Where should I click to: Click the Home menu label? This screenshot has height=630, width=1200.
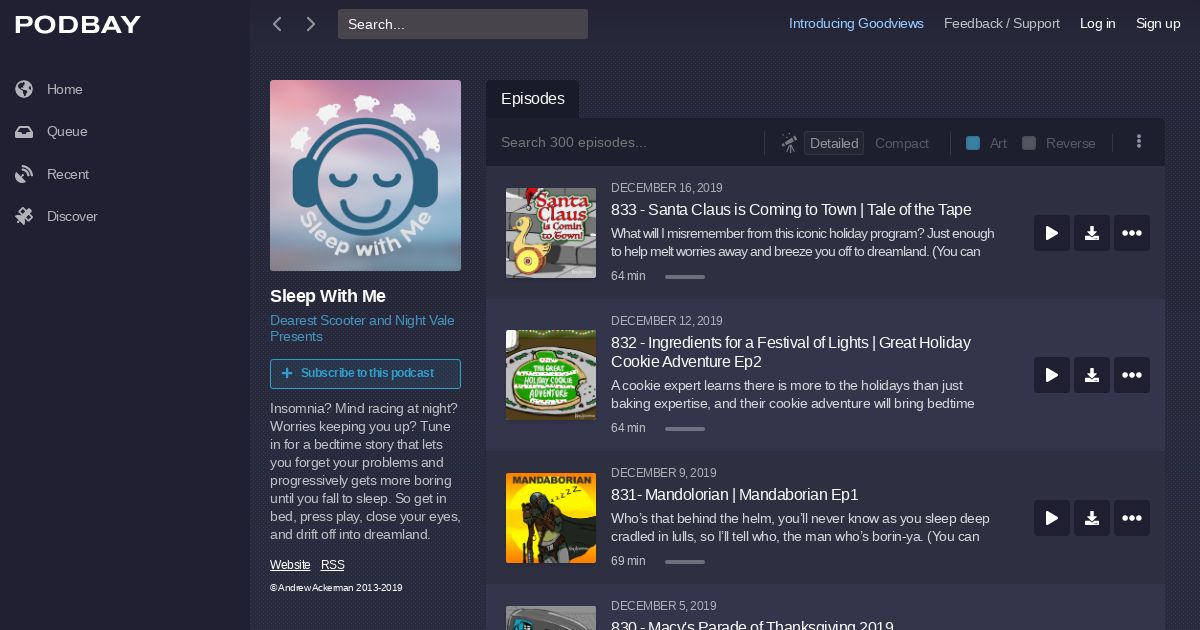pyautogui.click(x=65, y=89)
